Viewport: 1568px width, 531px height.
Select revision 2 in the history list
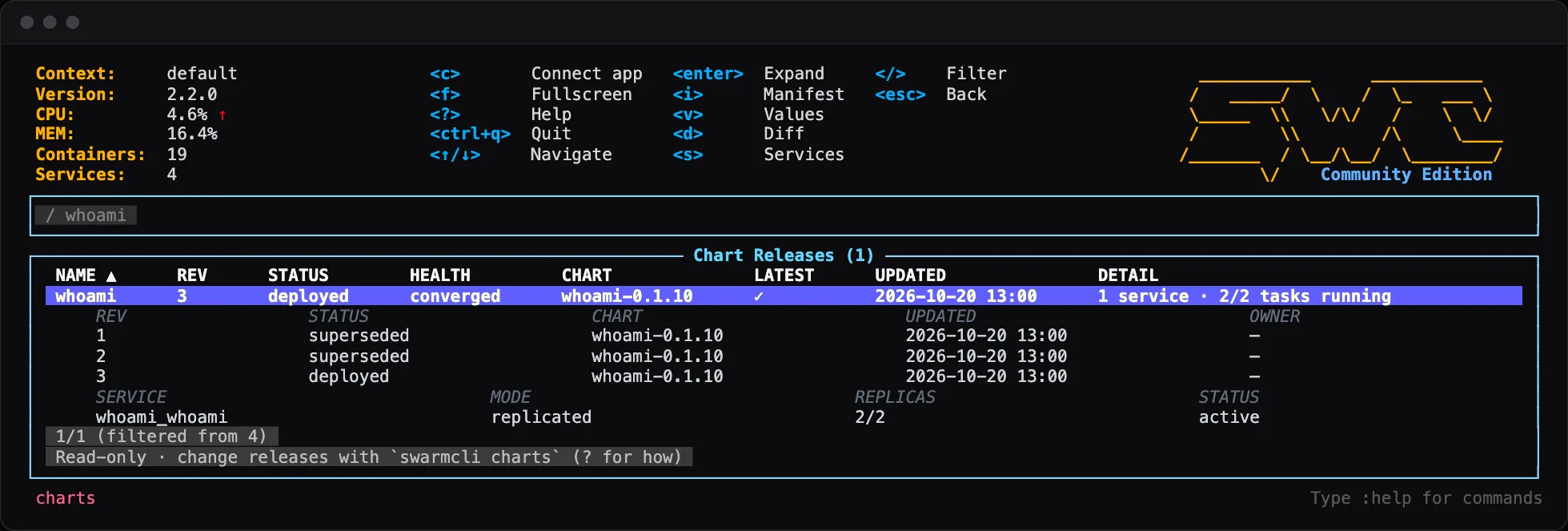coord(784,356)
